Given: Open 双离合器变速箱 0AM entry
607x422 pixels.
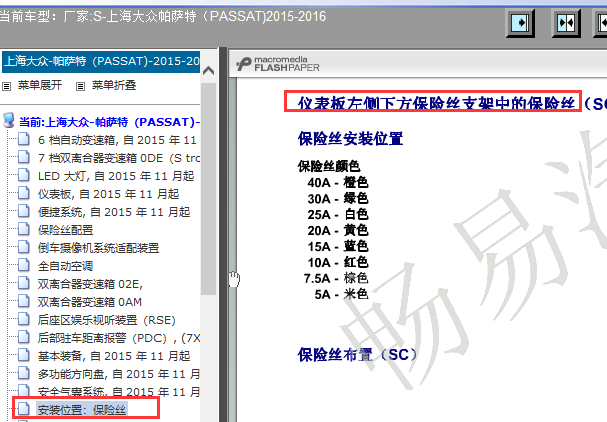Looking at the screenshot, I should (x=90, y=302).
